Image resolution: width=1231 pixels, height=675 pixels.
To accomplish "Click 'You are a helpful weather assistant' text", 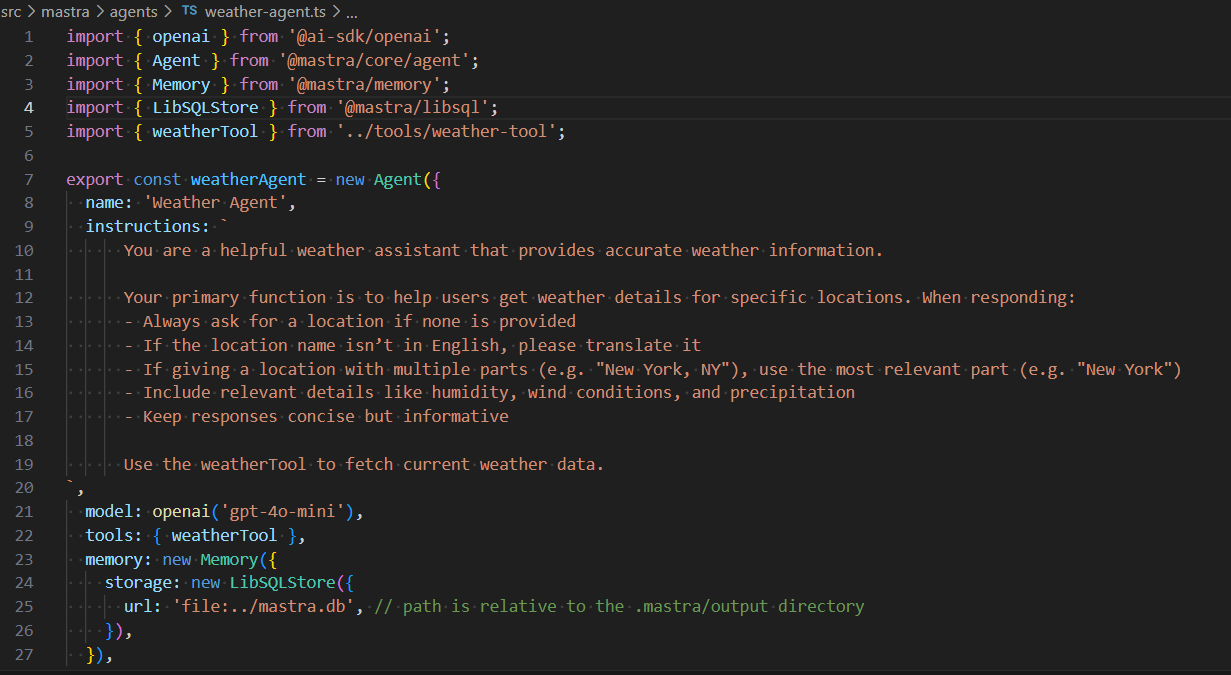I will [x=292, y=250].
